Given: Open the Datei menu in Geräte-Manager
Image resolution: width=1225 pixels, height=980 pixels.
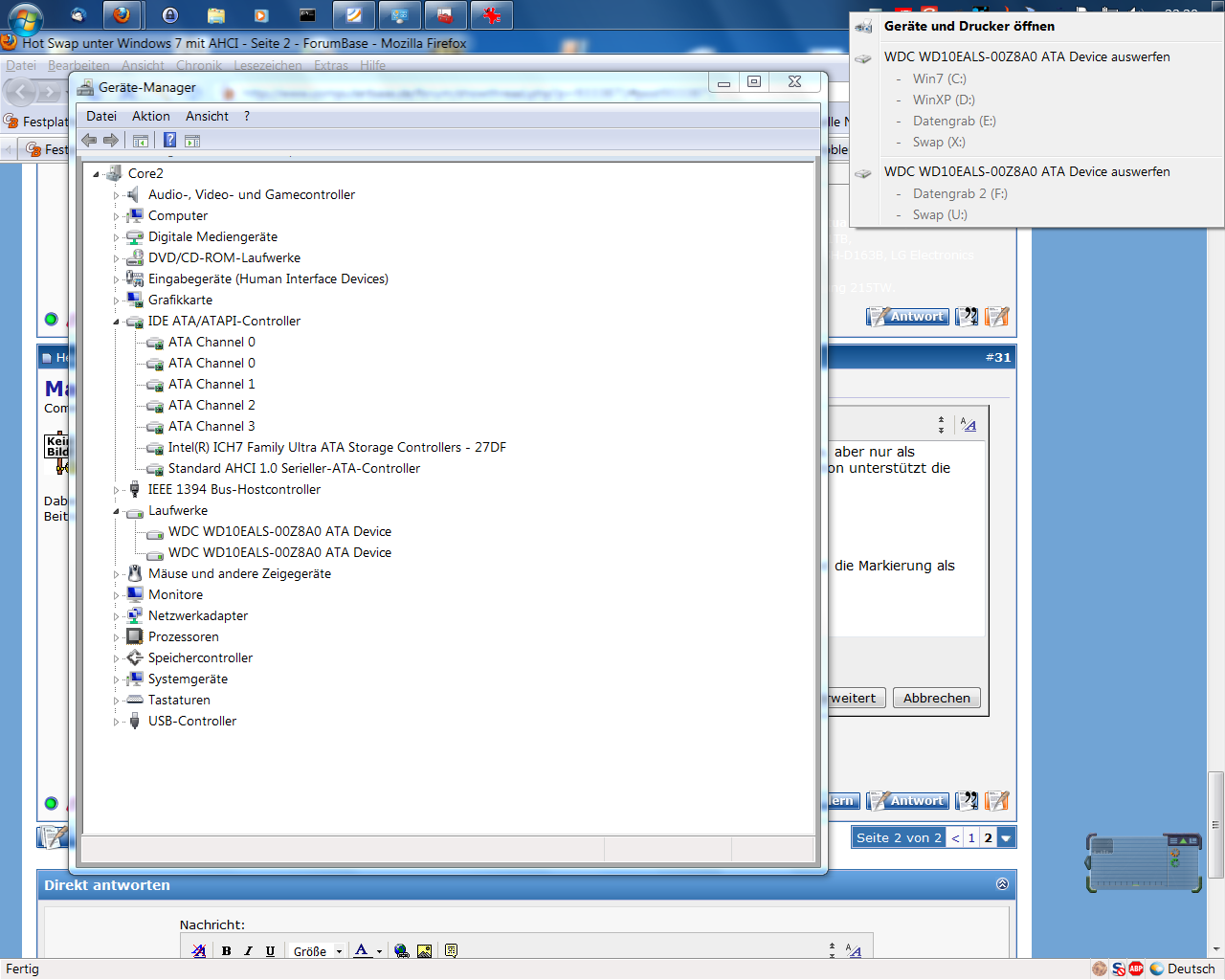Looking at the screenshot, I should 101,116.
